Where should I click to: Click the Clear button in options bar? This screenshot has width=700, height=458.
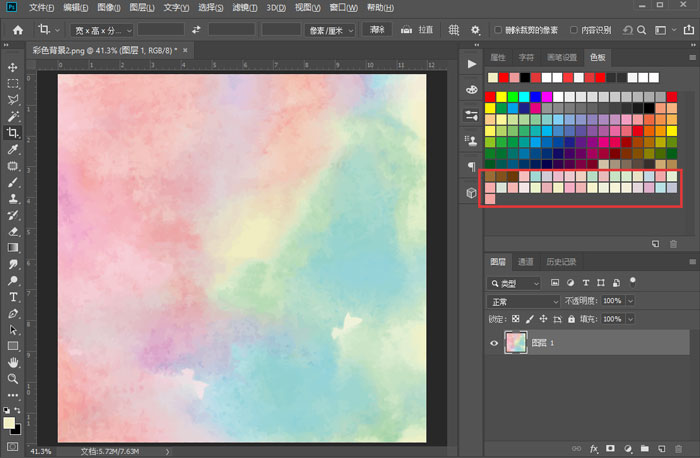coord(377,30)
